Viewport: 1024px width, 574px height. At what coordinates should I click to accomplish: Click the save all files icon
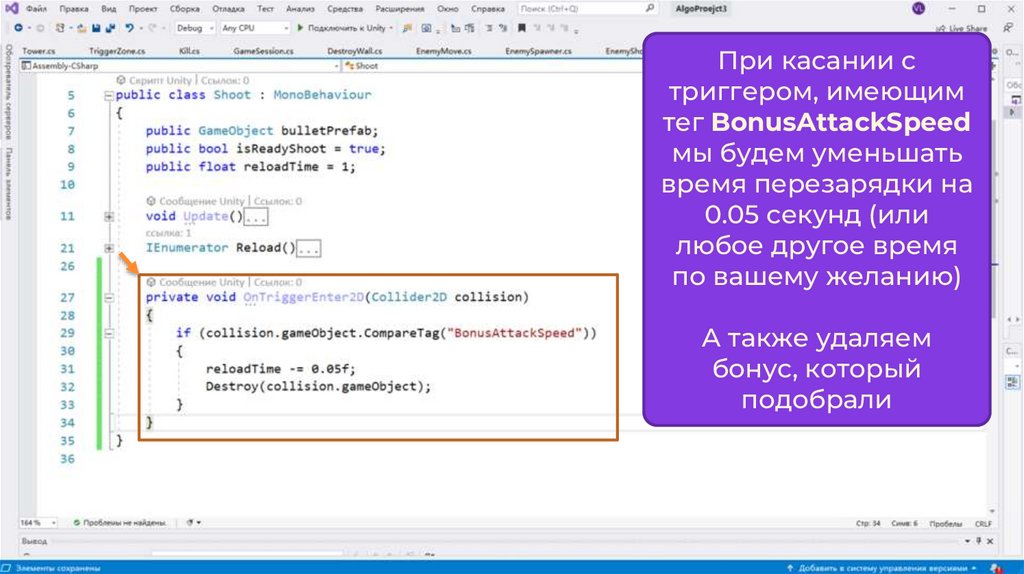(110, 28)
